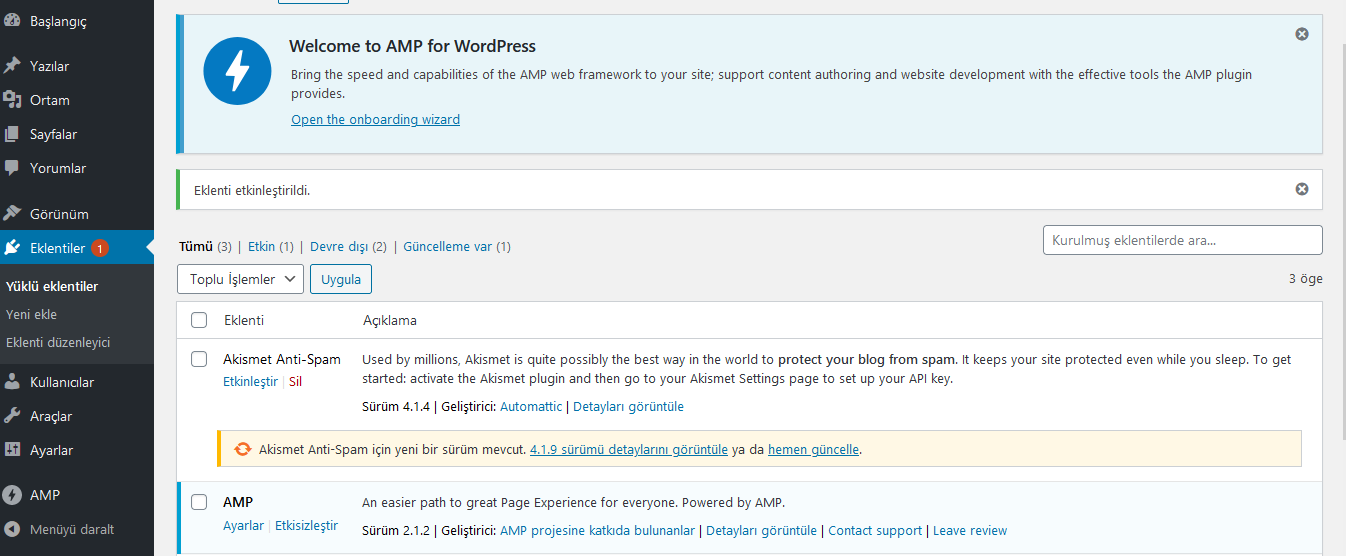Dismiss the AMP welcome notice
Image resolution: width=1346 pixels, height=556 pixels.
coord(1302,34)
